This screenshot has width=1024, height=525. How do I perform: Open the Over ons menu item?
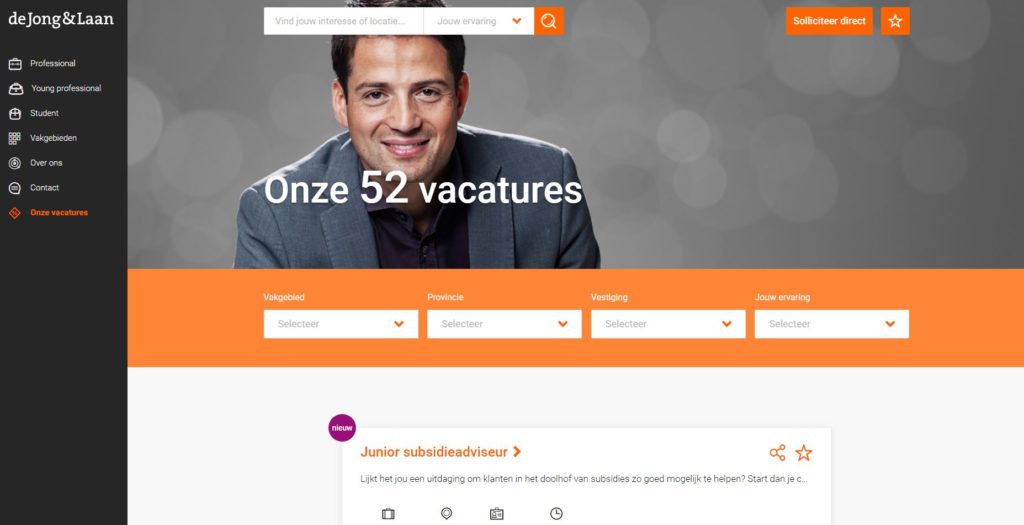point(46,163)
